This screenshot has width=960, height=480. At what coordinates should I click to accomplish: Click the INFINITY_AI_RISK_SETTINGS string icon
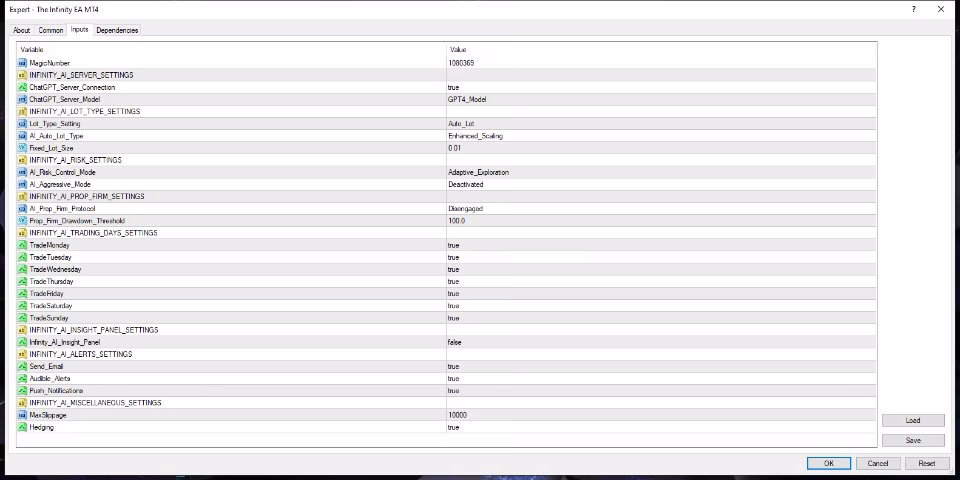pyautogui.click(x=23, y=160)
